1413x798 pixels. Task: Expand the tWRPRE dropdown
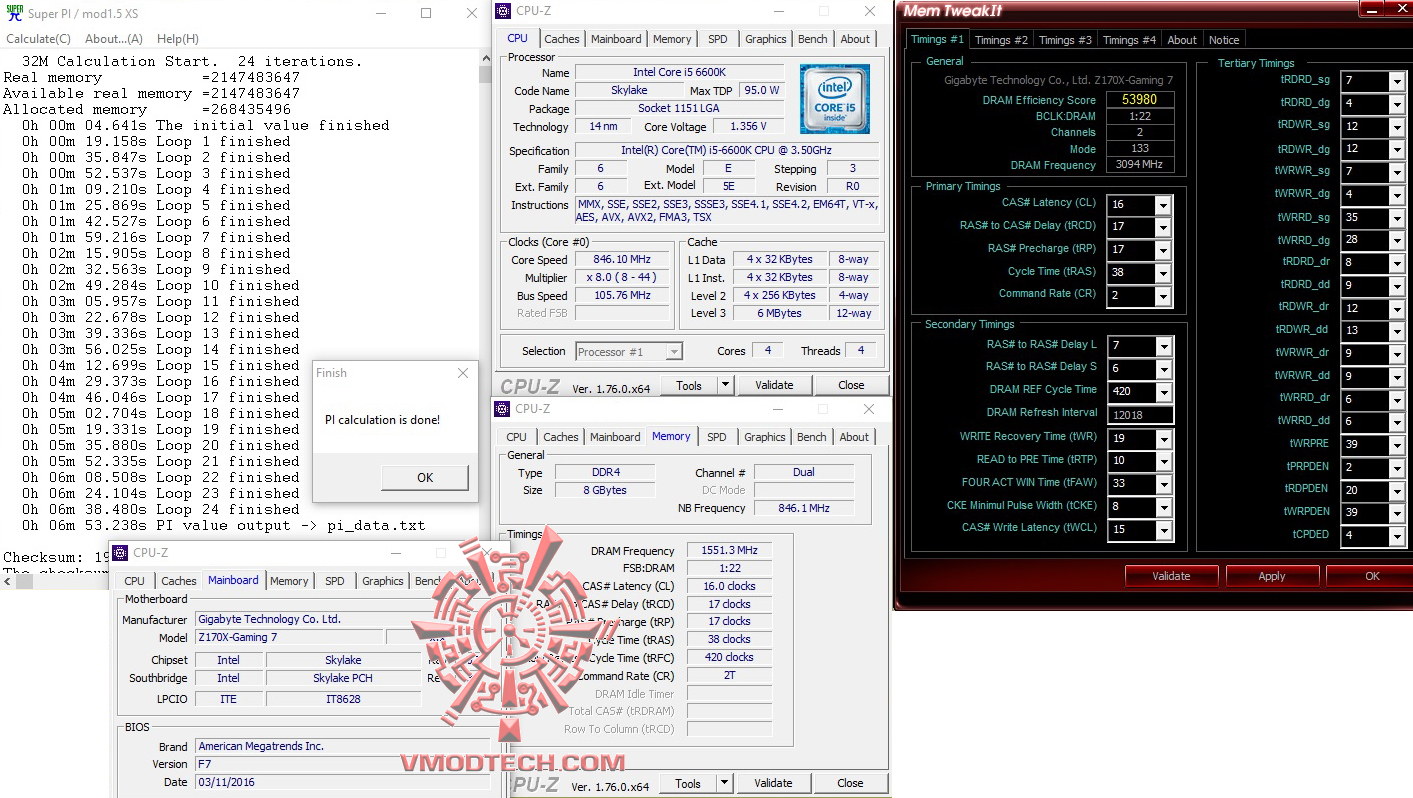pyautogui.click(x=1397, y=445)
